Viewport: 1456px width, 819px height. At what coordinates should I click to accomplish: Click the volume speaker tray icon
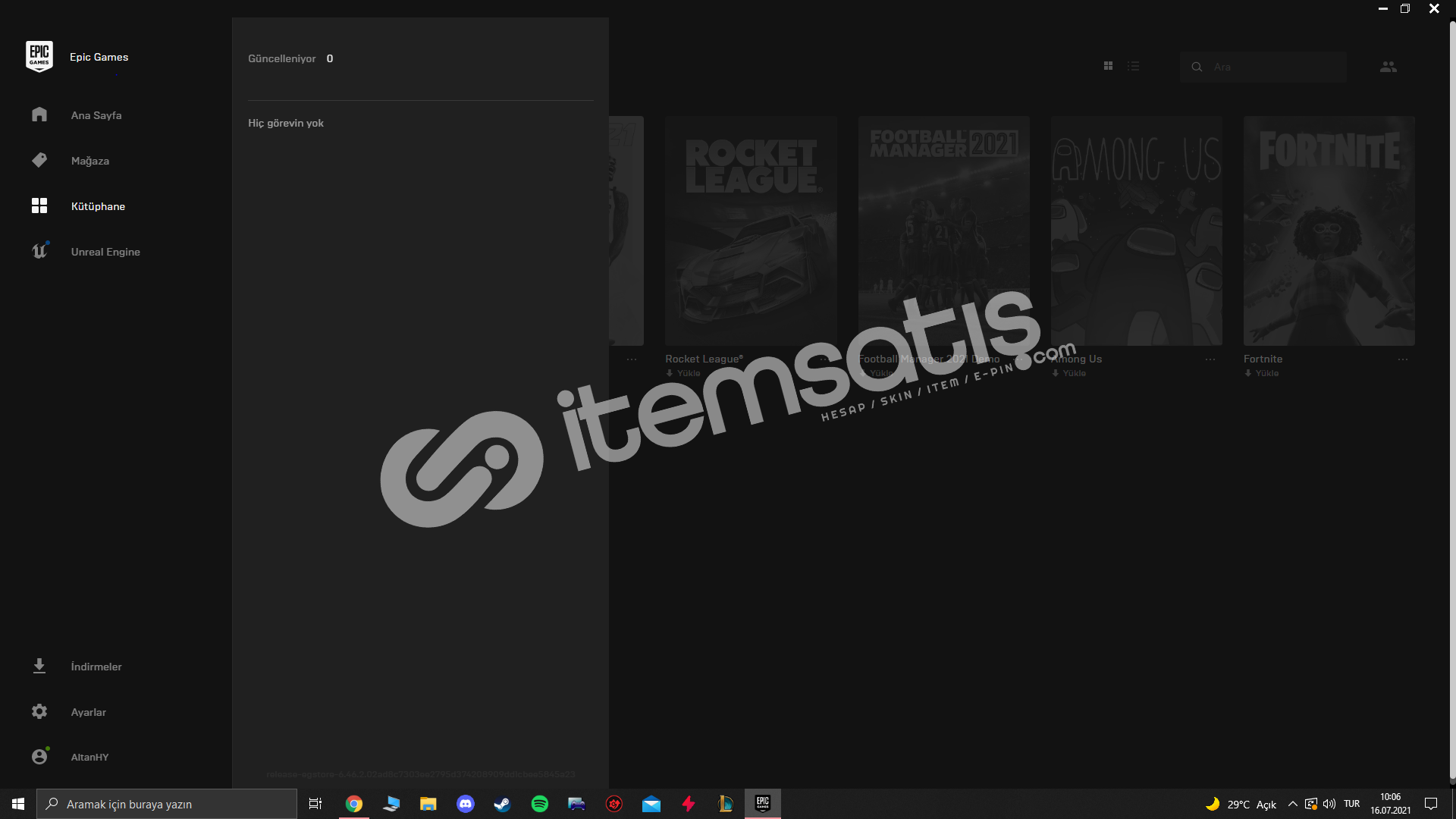click(1329, 804)
